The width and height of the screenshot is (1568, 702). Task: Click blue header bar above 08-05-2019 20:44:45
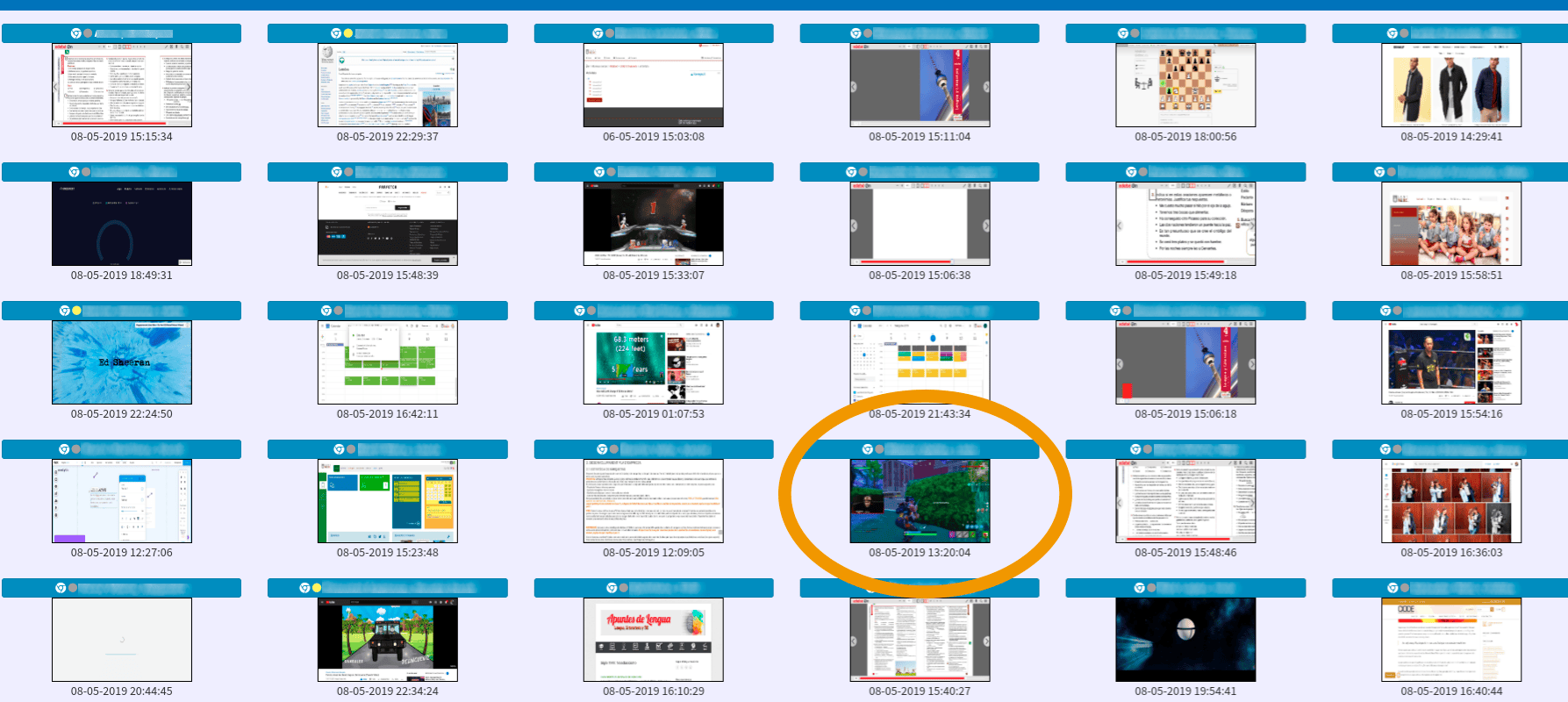pos(122,588)
